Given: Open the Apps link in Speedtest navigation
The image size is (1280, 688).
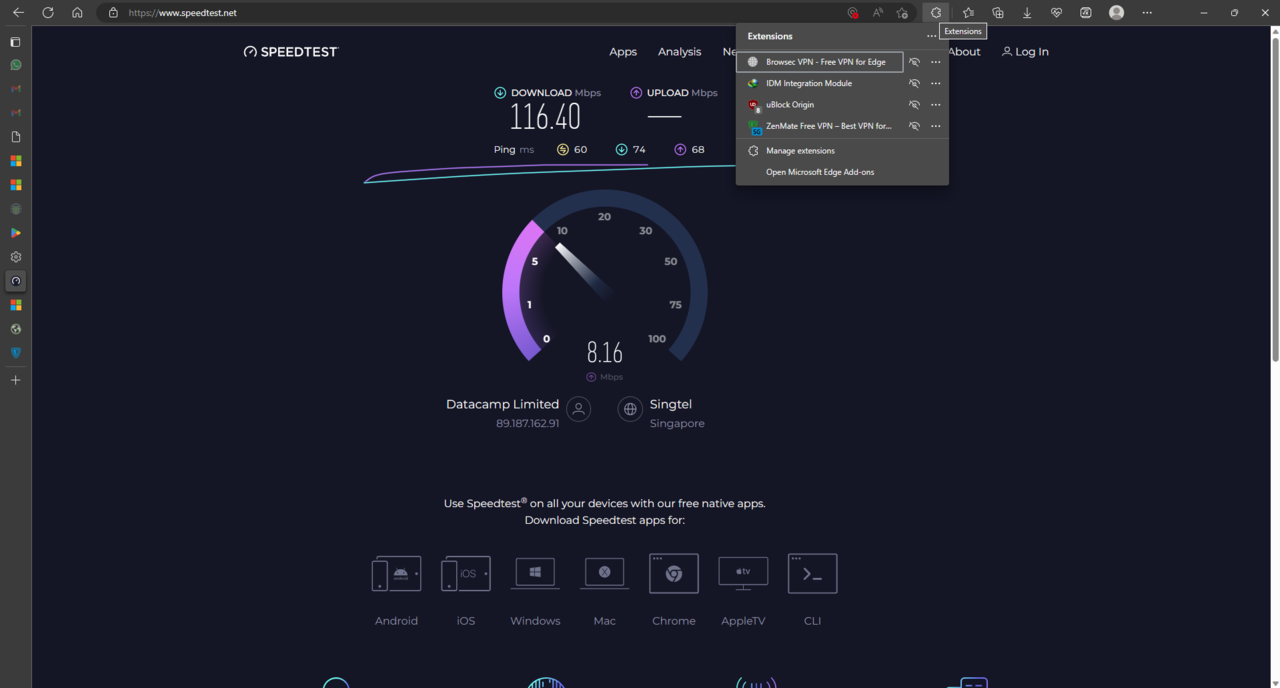Looking at the screenshot, I should (x=623, y=52).
